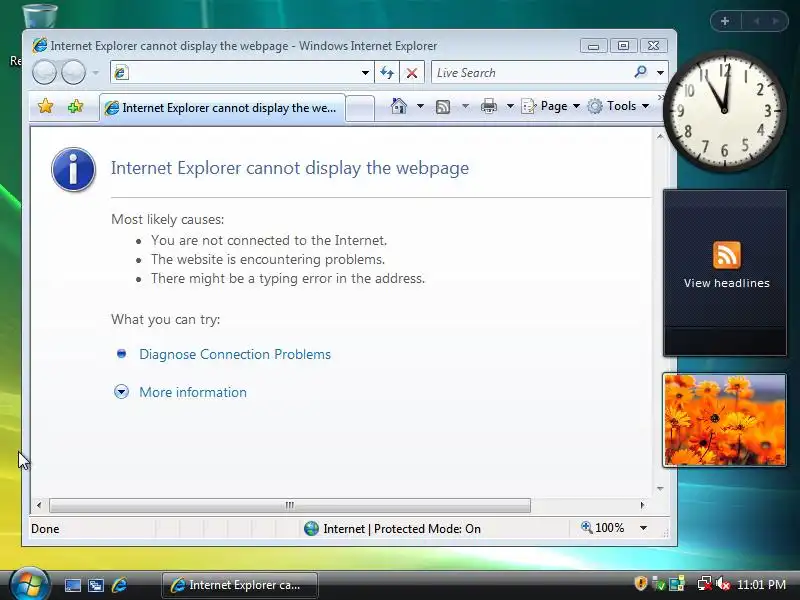Open the Print options dropdown arrow
This screenshot has height=600, width=800.
(510, 106)
